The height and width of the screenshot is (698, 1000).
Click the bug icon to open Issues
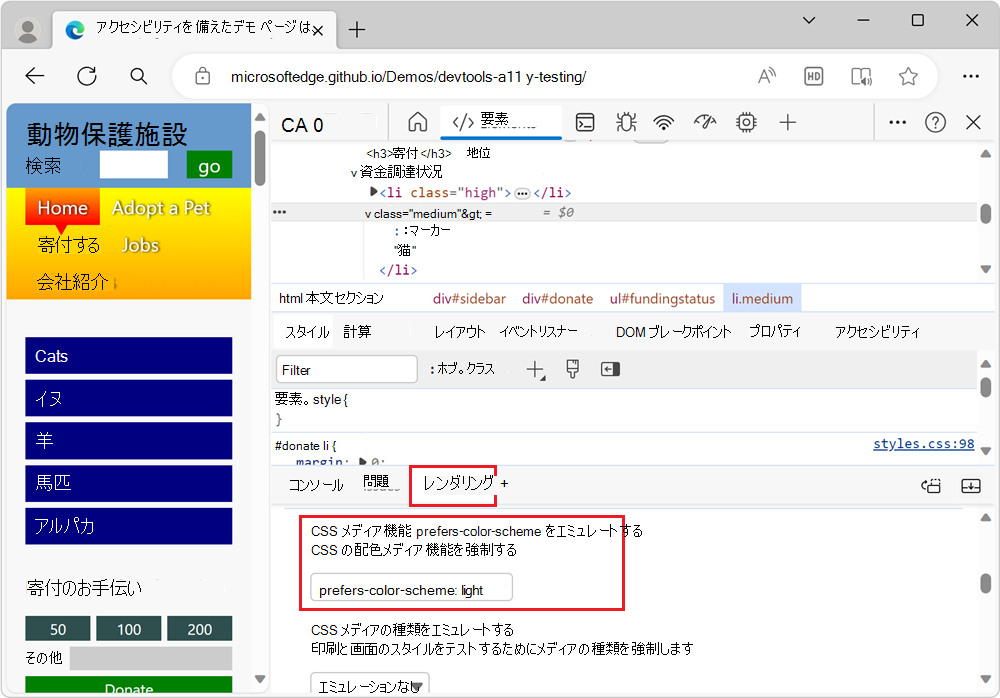coord(625,122)
